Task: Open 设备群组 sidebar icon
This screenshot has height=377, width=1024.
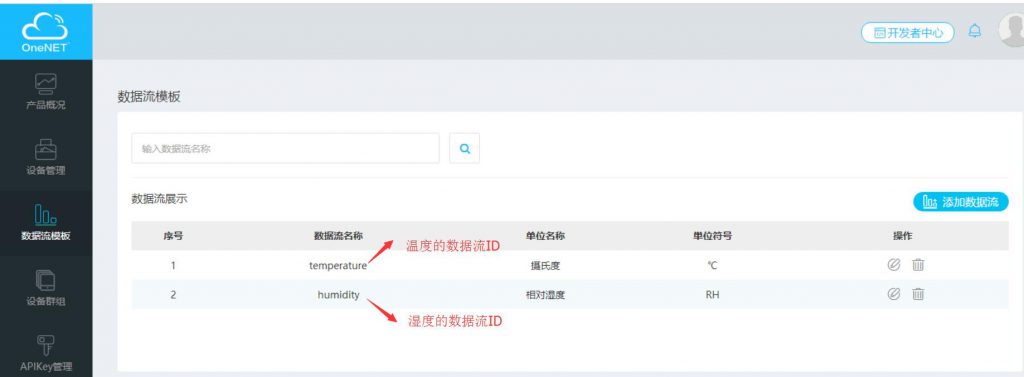Action: (45, 280)
